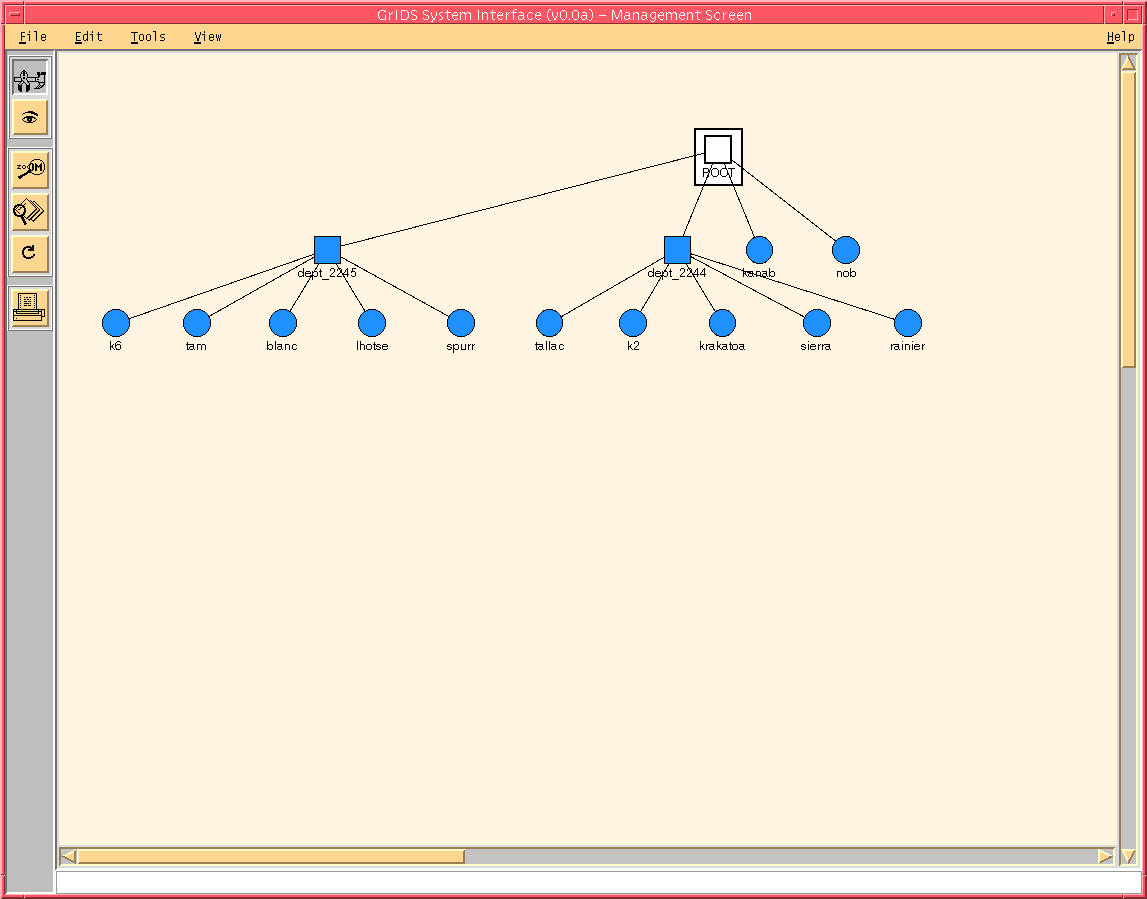Select the dept_2245 square node
This screenshot has height=899, width=1147.
coord(327,250)
